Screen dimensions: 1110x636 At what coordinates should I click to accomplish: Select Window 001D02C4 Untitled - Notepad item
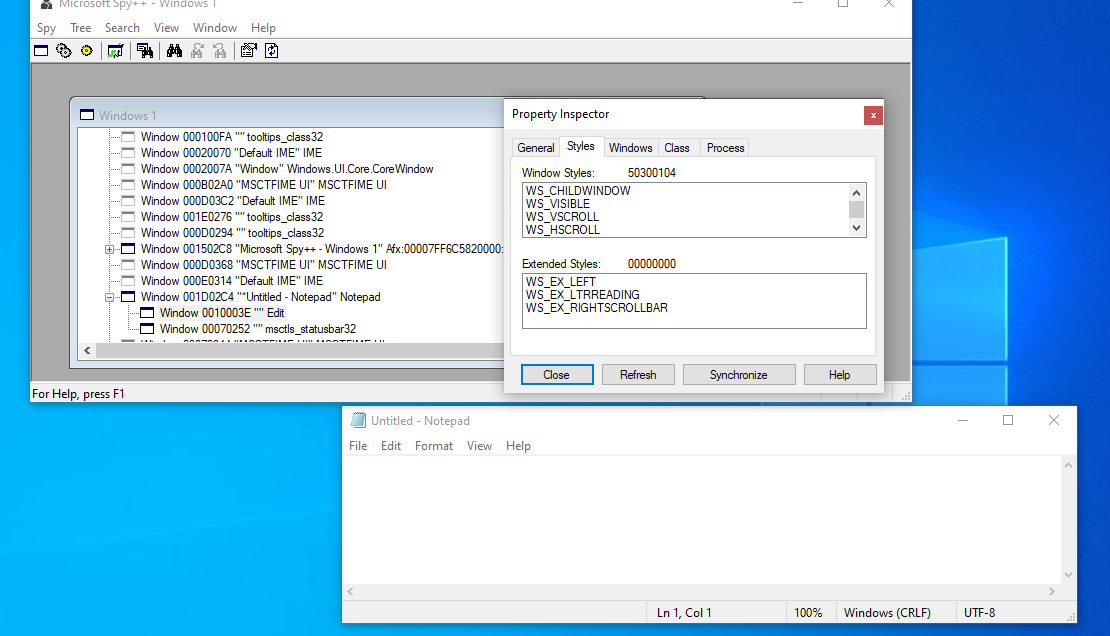tap(261, 297)
